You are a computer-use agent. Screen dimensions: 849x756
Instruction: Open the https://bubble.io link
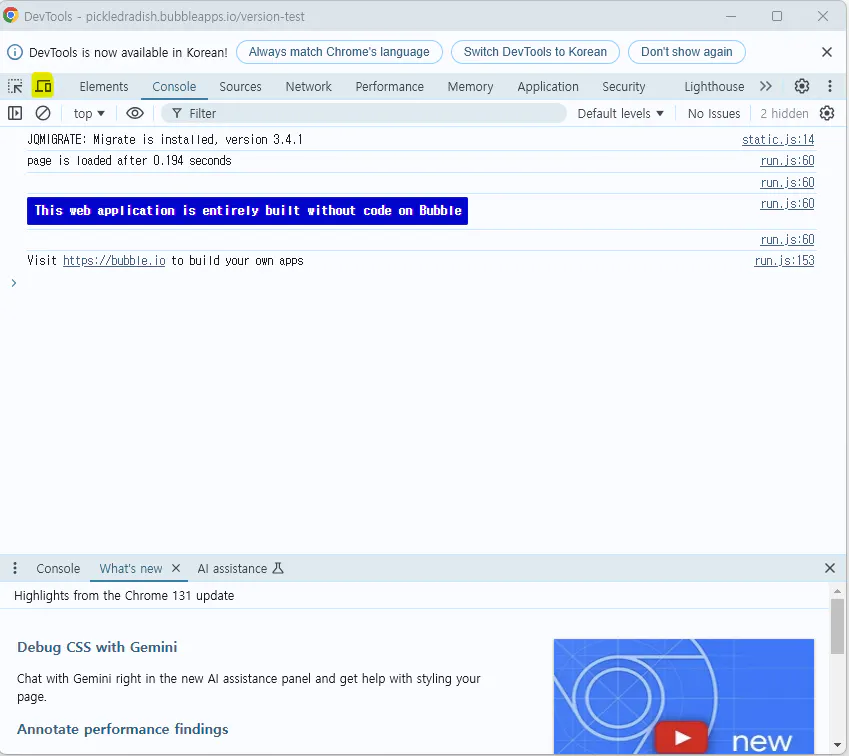click(x=114, y=260)
